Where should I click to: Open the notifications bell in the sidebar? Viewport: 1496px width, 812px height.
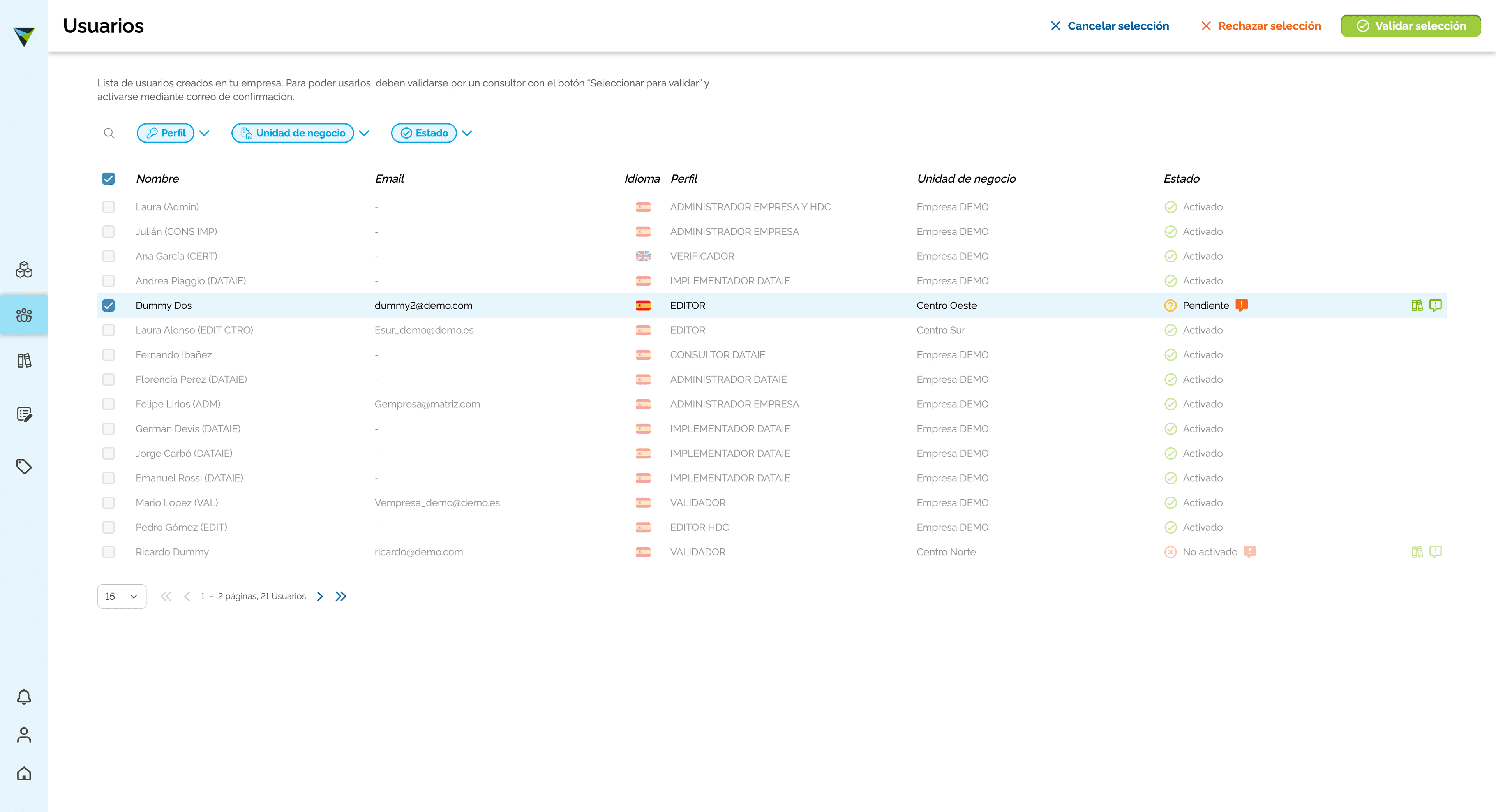click(24, 696)
